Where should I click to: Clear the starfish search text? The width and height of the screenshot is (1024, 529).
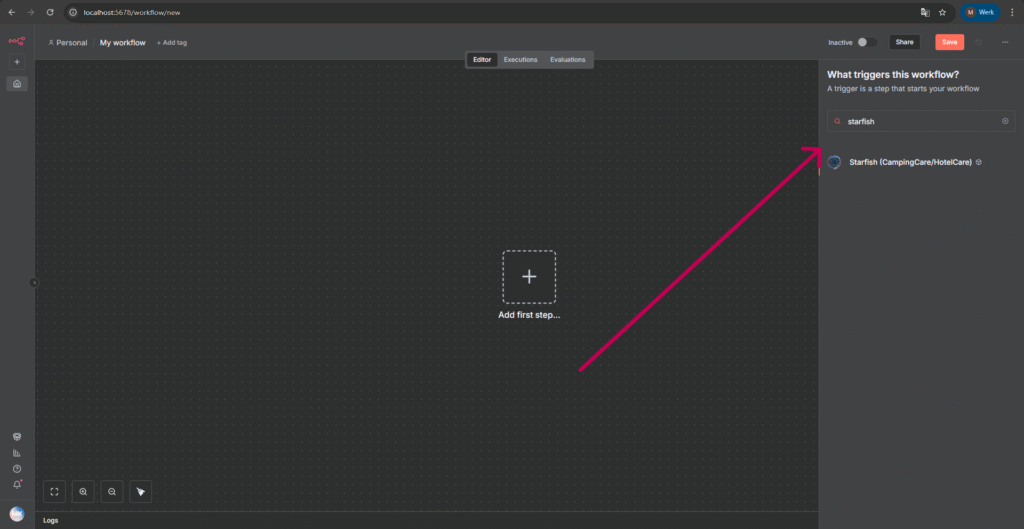click(x=1005, y=121)
